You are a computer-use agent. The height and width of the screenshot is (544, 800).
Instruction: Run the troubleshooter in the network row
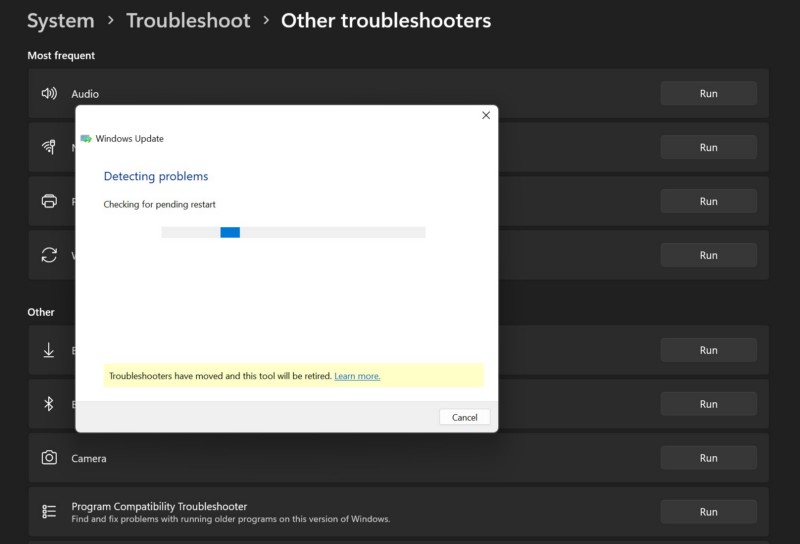click(x=708, y=147)
